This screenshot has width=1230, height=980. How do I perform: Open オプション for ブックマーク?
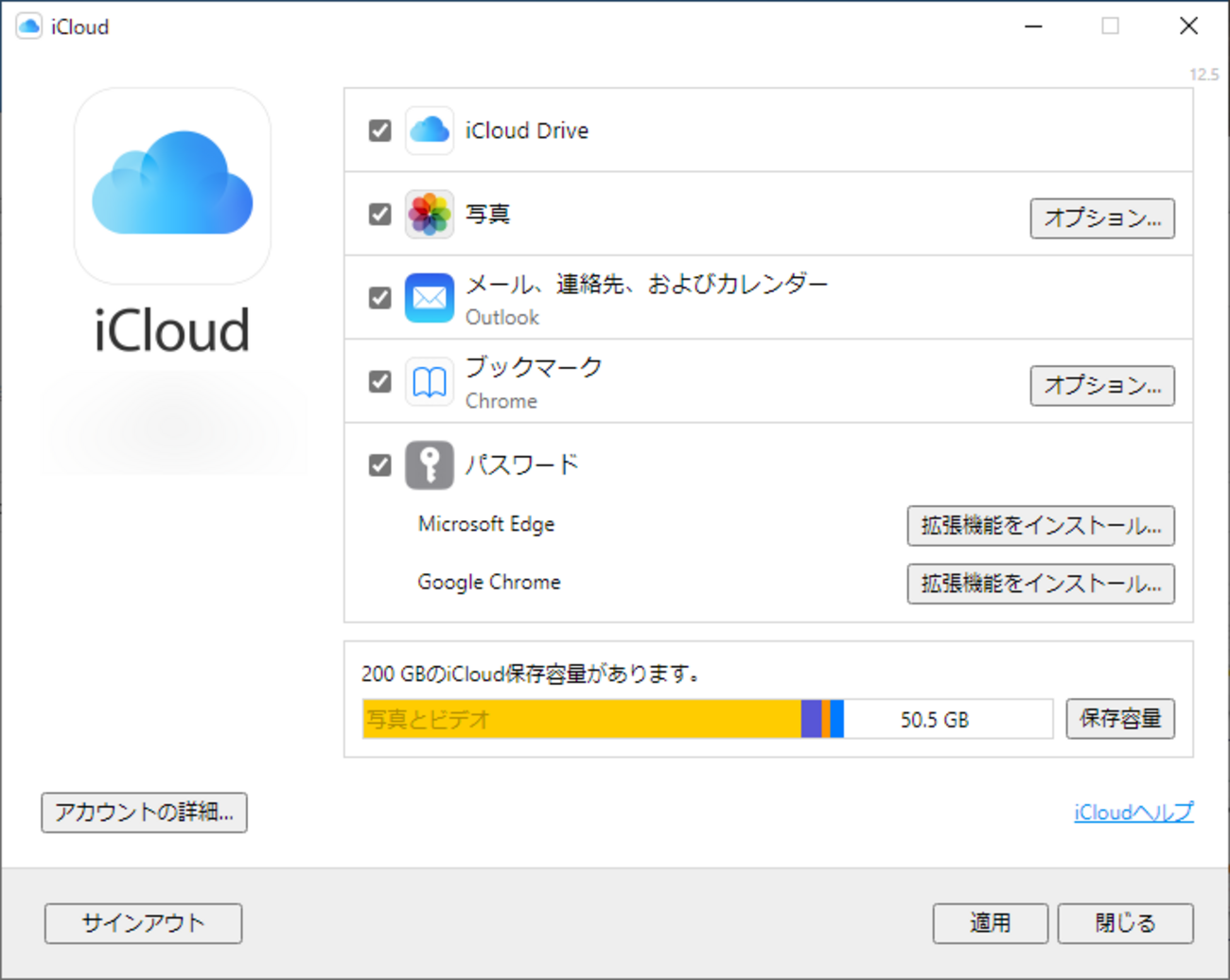click(1102, 386)
